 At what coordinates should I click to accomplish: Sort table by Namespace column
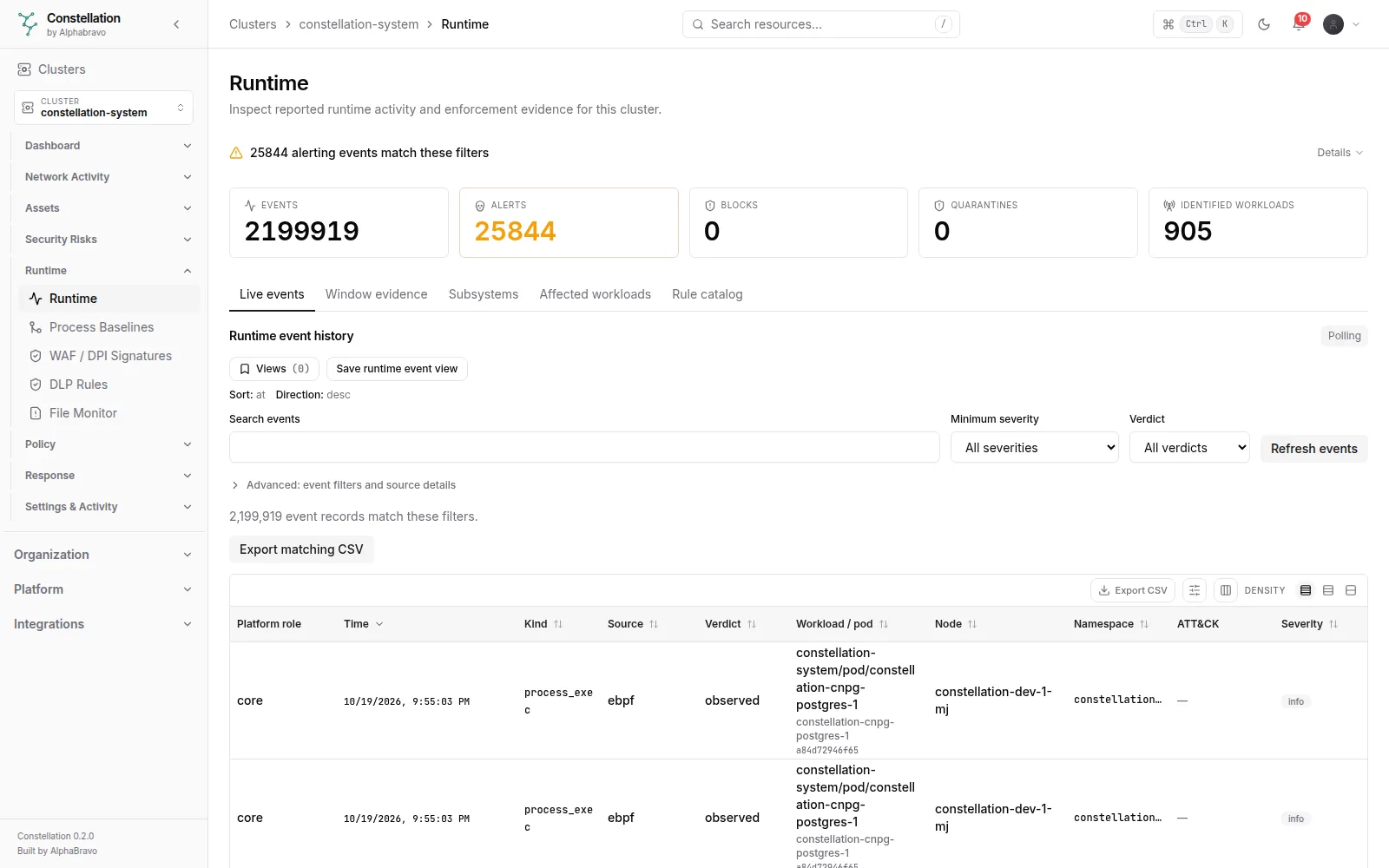tap(1111, 624)
